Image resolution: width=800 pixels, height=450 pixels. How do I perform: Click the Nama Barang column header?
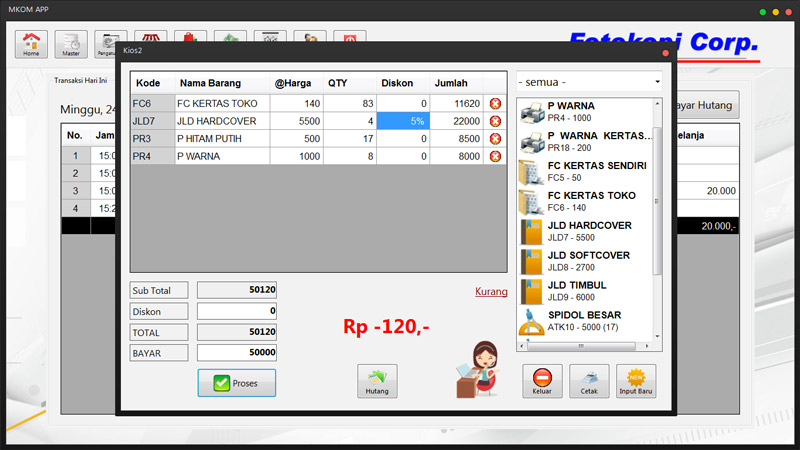(x=222, y=83)
